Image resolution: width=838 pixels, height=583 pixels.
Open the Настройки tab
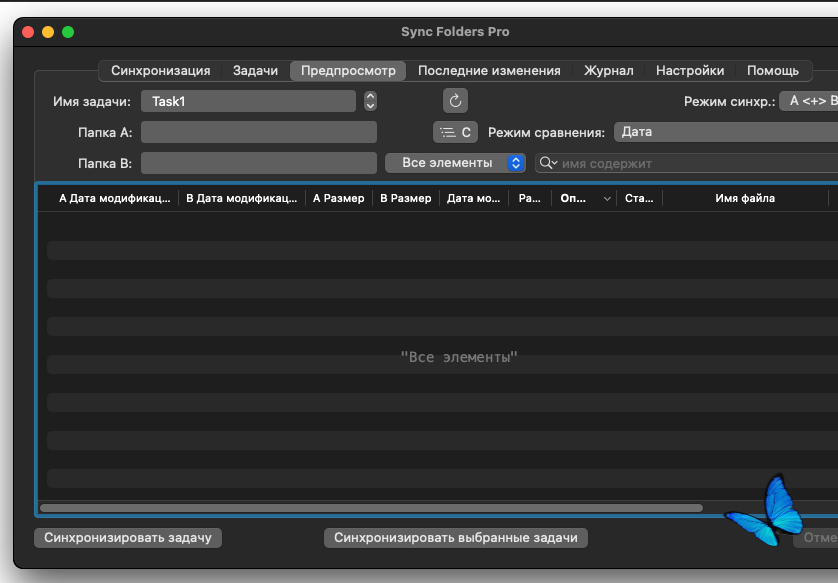(689, 71)
